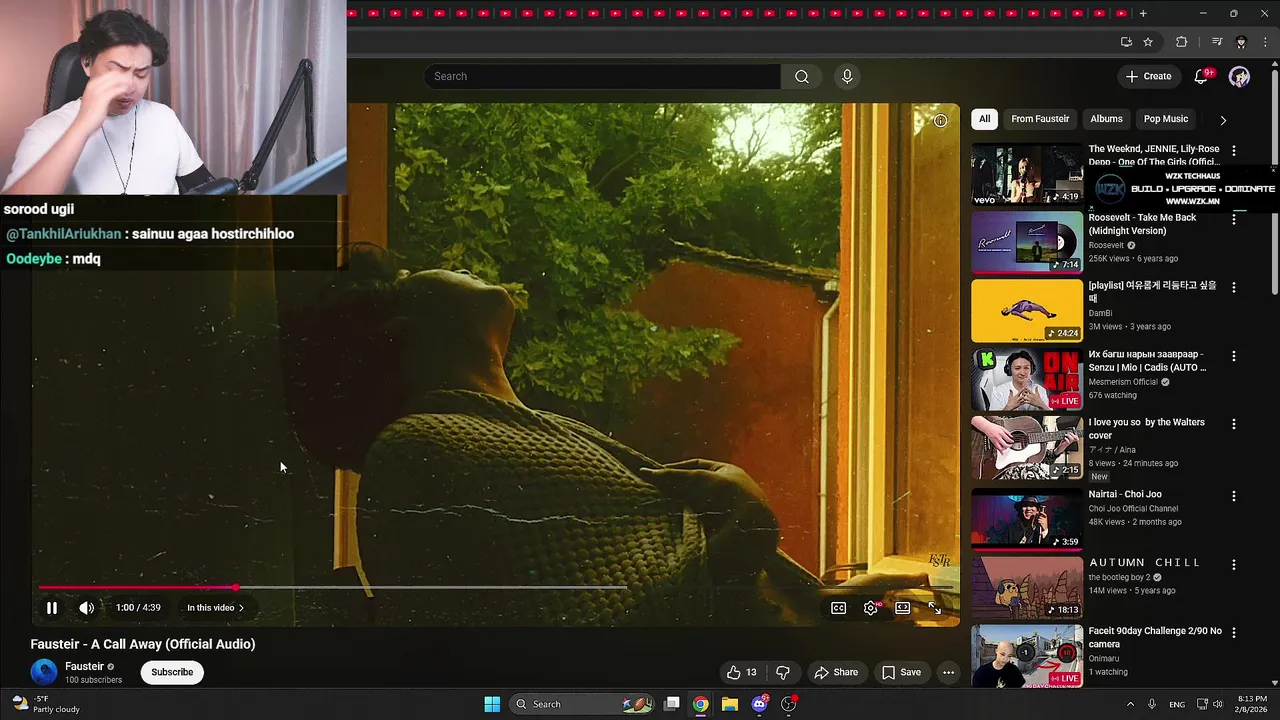Search with your voice microphone
1280x720 pixels.
[847, 76]
